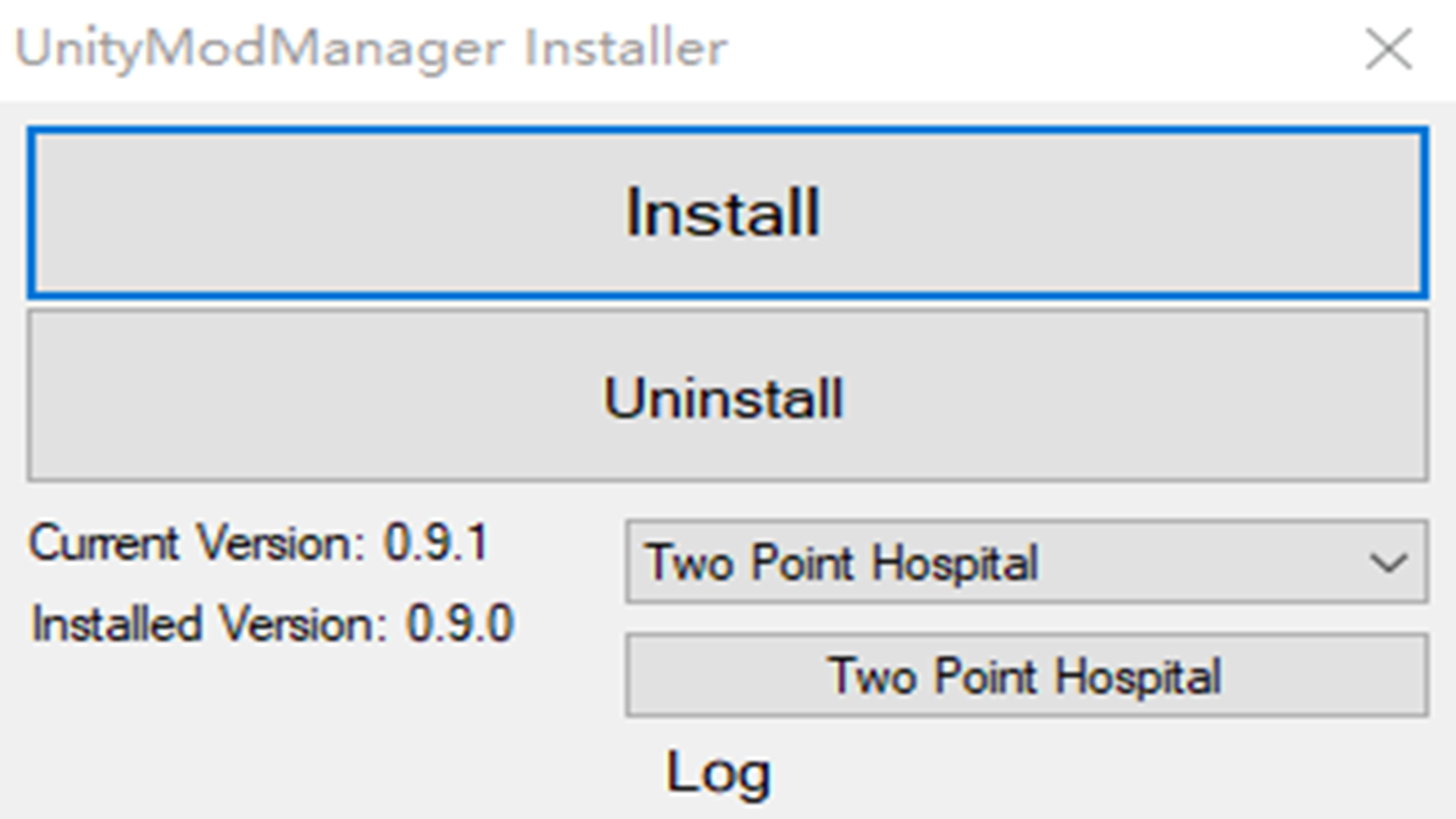This screenshot has height=819, width=1456.
Task: Click the dropdown chevron arrow icon
Action: coord(1388,563)
